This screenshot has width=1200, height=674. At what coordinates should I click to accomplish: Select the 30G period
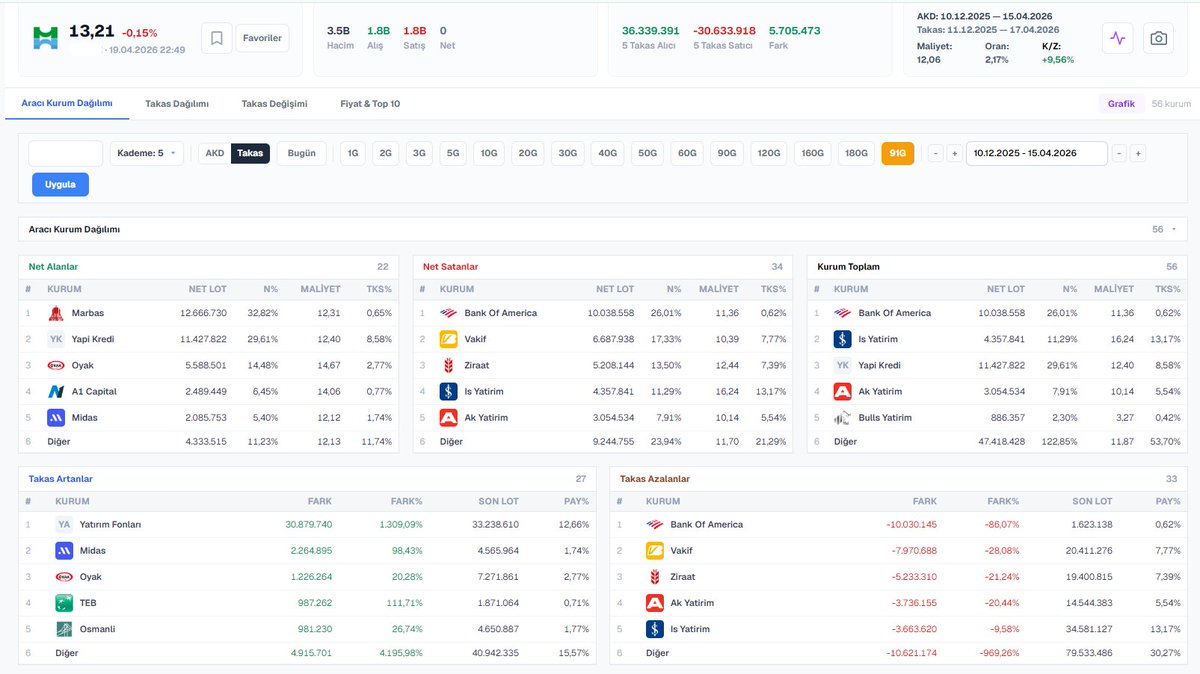(x=568, y=153)
